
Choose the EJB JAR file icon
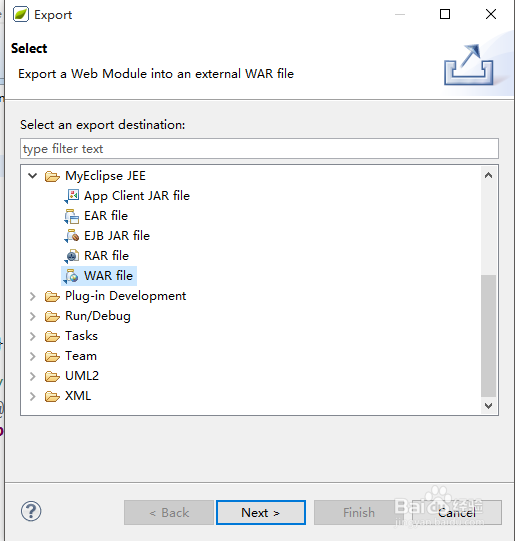(72, 236)
